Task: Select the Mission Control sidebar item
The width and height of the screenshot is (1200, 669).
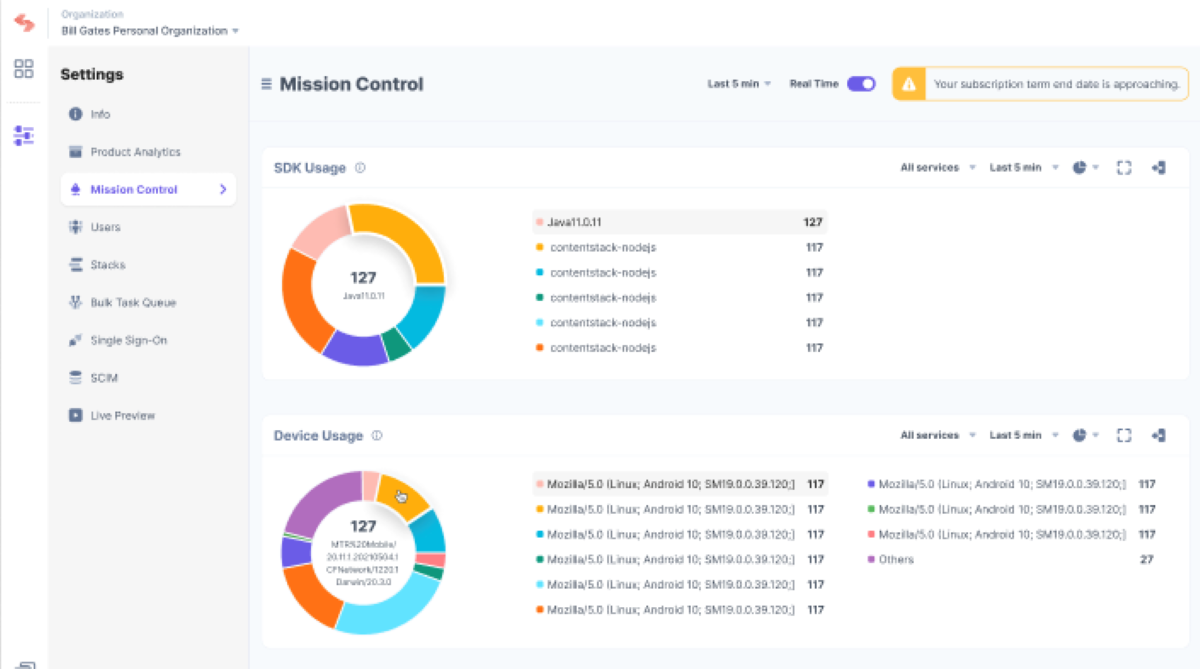Action: point(148,189)
